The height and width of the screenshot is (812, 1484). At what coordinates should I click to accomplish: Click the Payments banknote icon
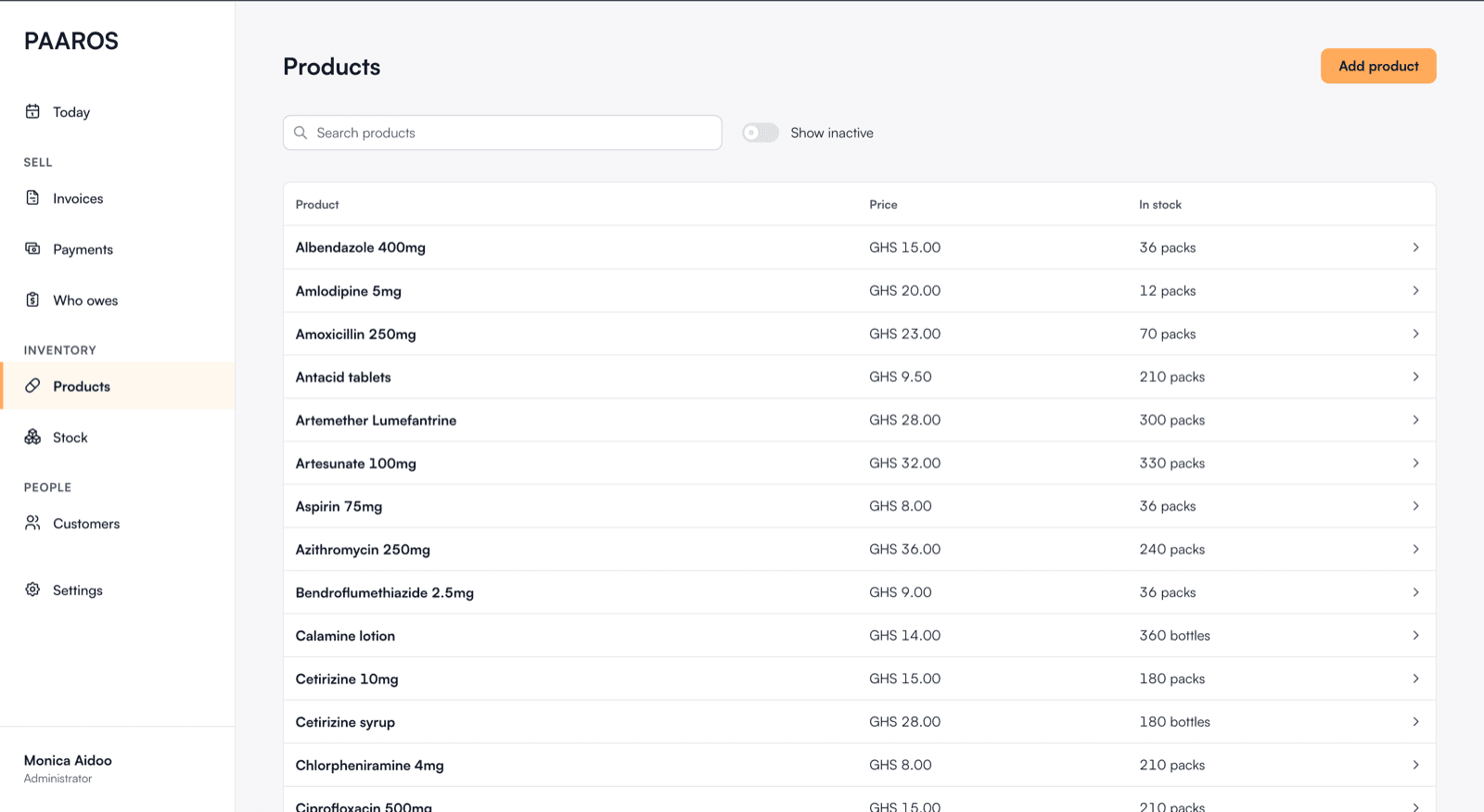[x=32, y=248]
